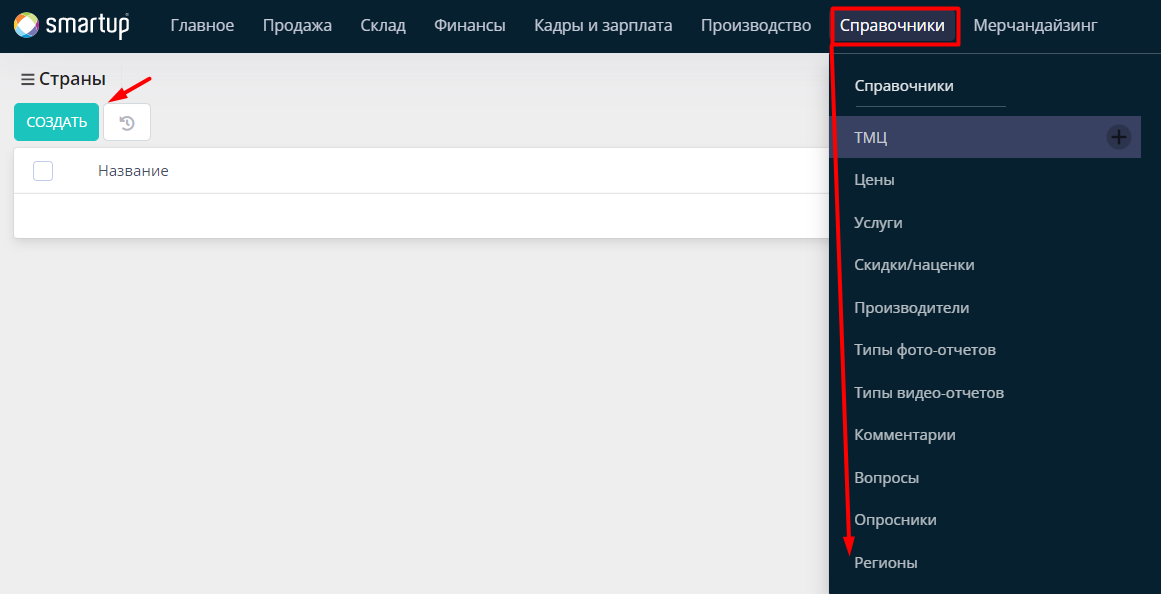Open the Главное menu
Viewport: 1161px width, 594px height.
coord(202,26)
